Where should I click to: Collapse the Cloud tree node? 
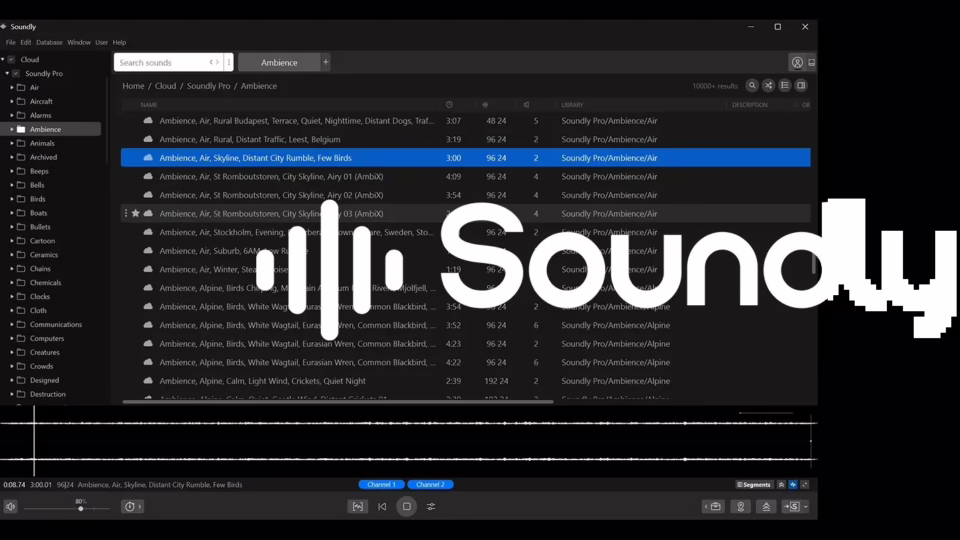coord(3,59)
